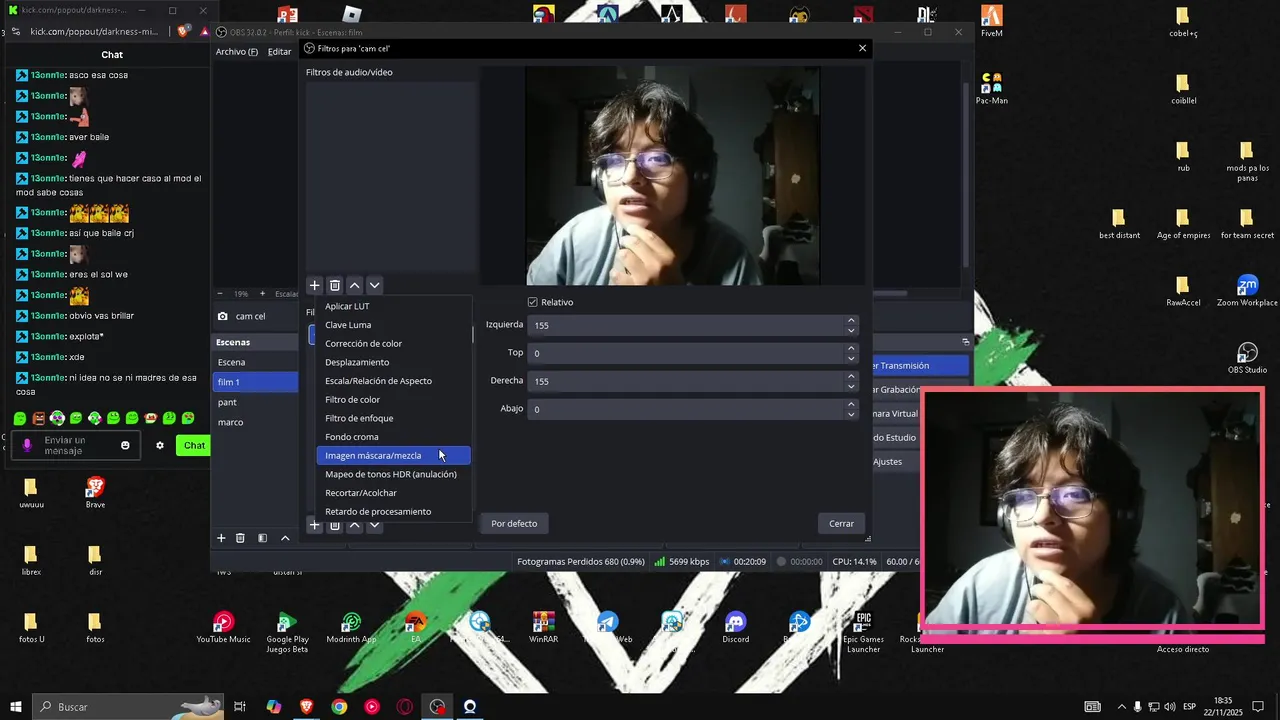Select the film 1 scene
This screenshot has height=720, width=1280.
tap(256, 382)
